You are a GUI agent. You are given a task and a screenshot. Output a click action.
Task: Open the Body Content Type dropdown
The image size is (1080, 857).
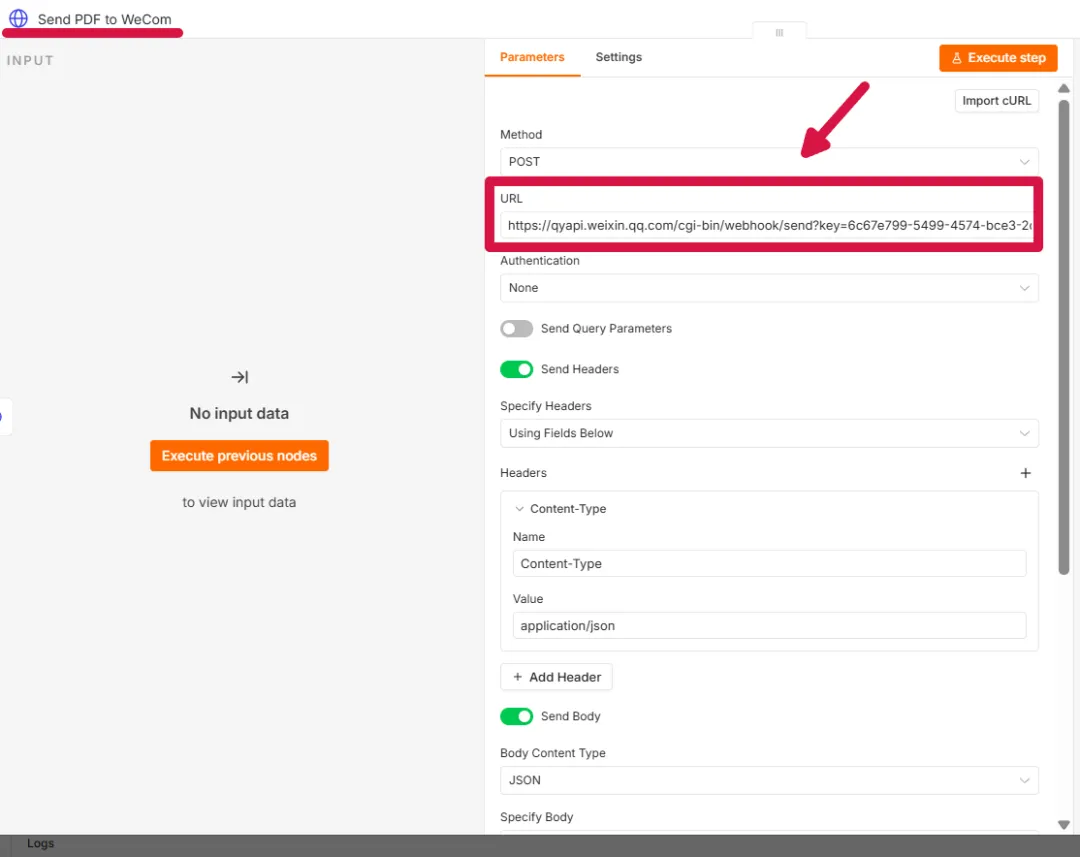point(769,781)
